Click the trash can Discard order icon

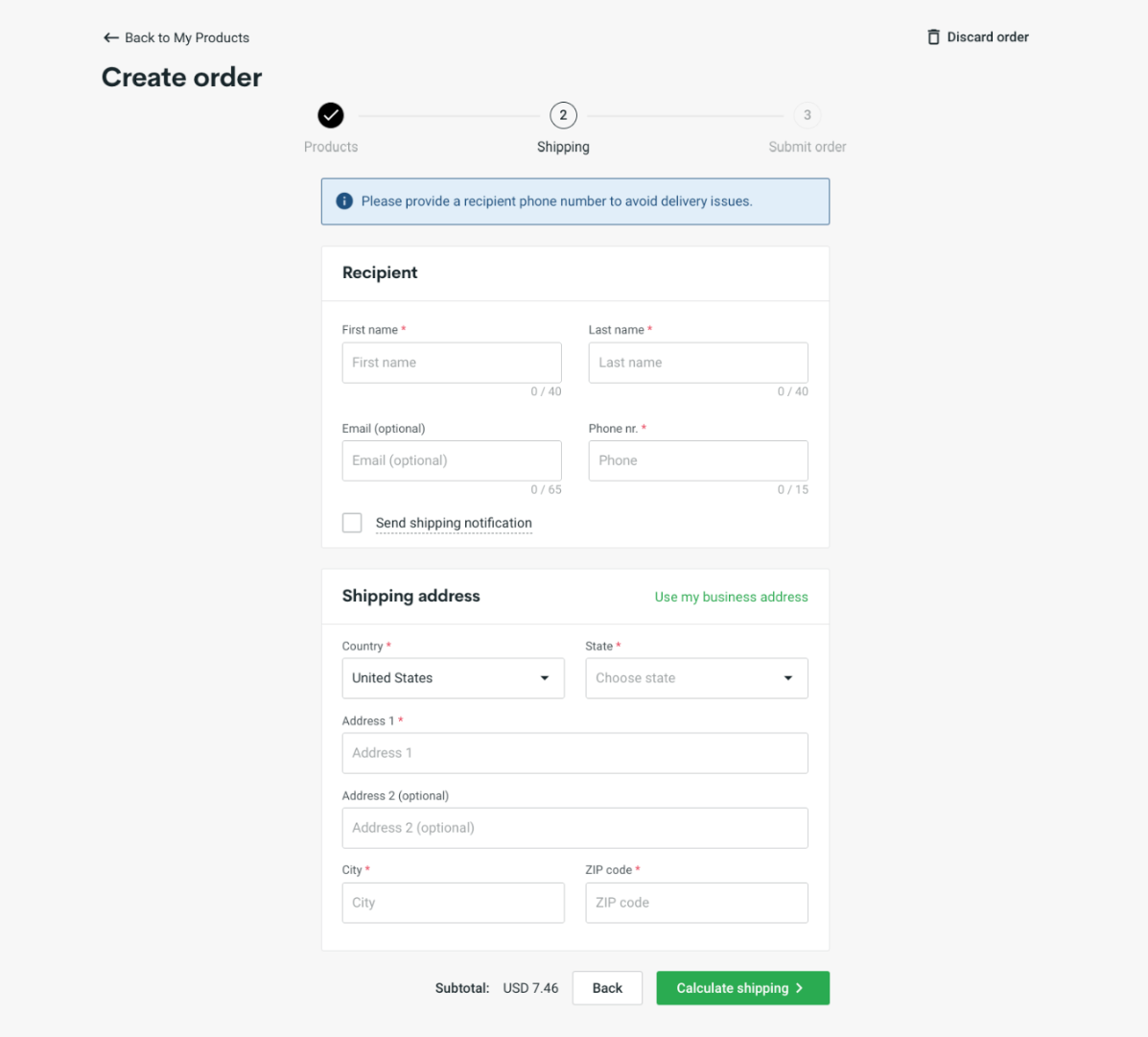pos(933,36)
